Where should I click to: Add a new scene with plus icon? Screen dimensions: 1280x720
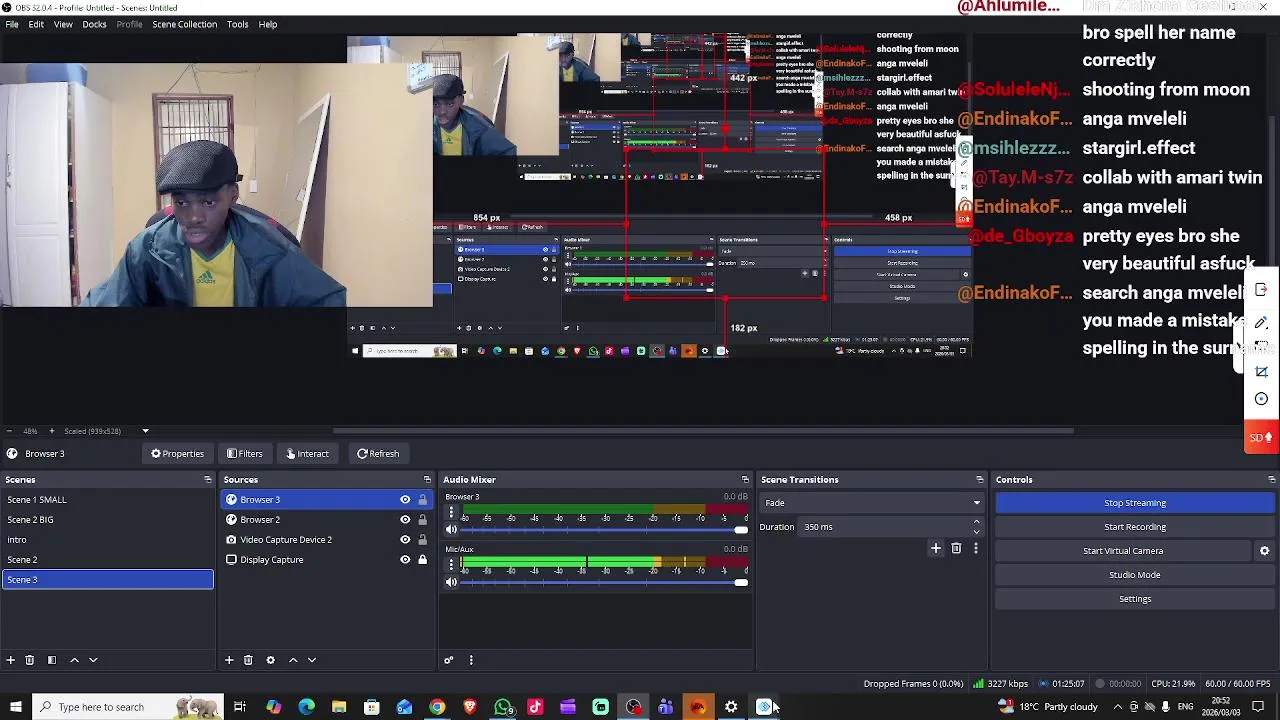[11, 660]
